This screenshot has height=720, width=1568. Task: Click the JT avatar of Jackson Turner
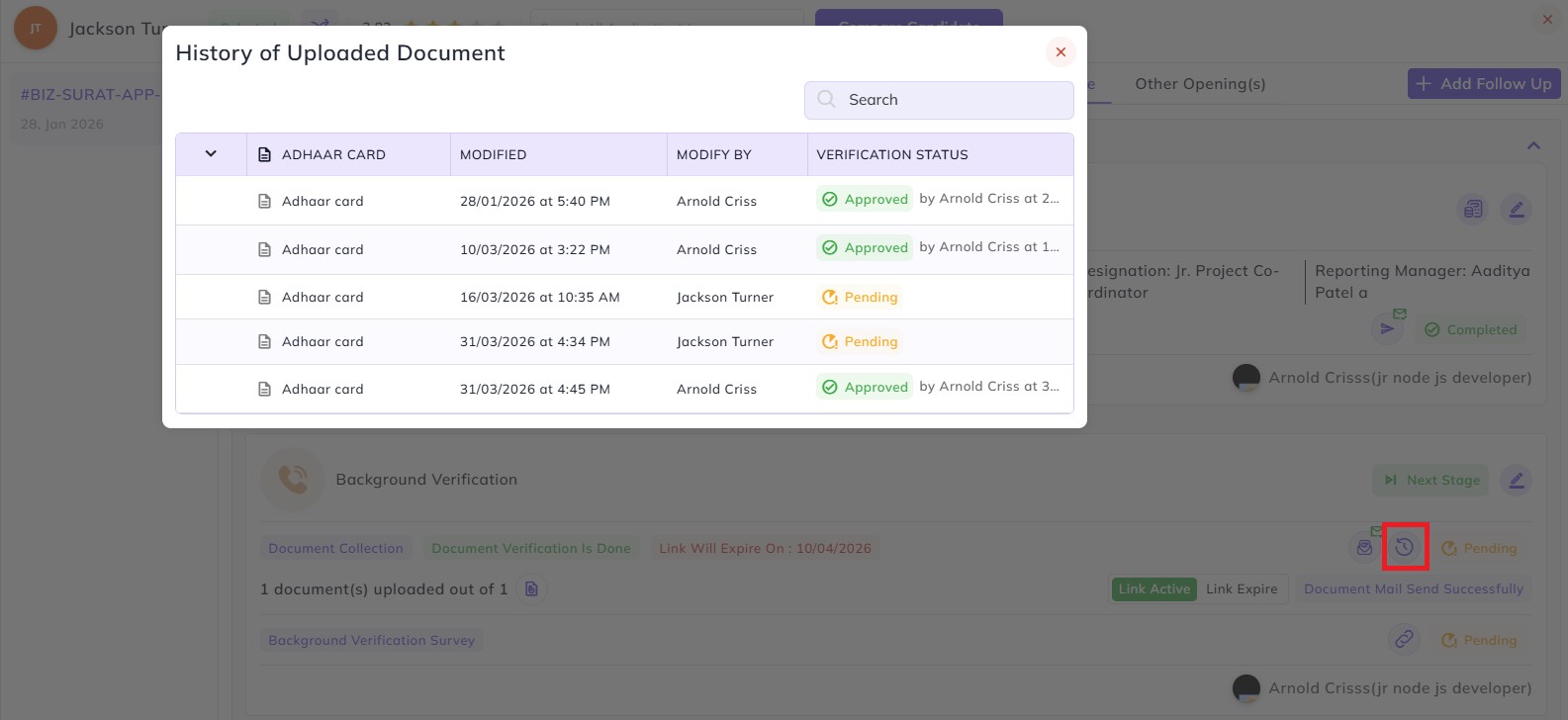click(36, 28)
